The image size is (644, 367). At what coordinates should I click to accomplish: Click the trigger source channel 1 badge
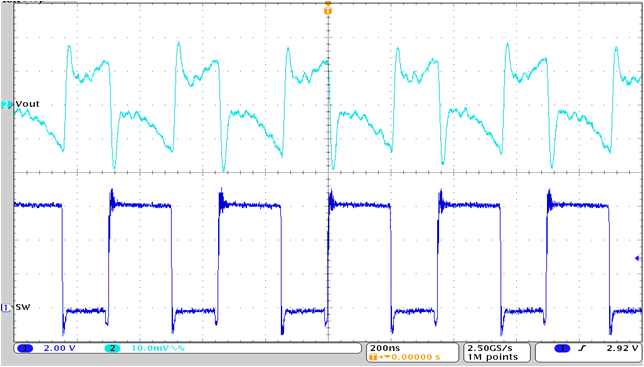[x=562, y=349]
